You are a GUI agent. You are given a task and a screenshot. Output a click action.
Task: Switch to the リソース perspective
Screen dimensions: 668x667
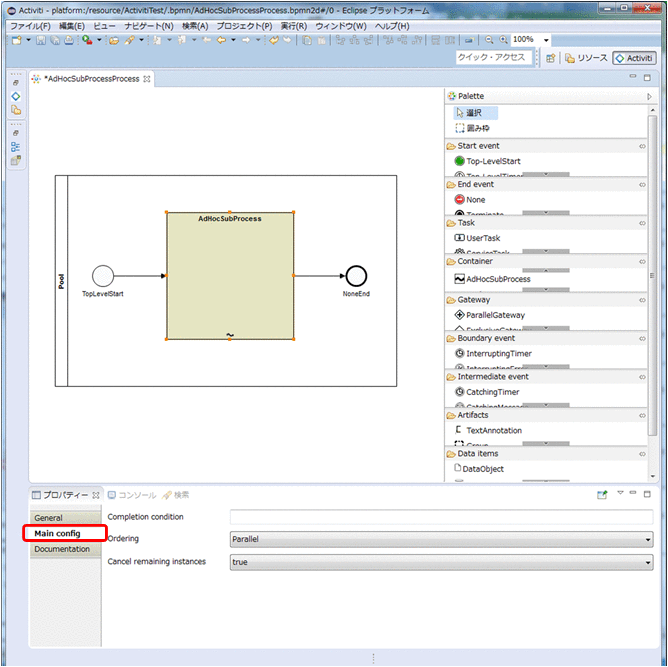click(586, 58)
